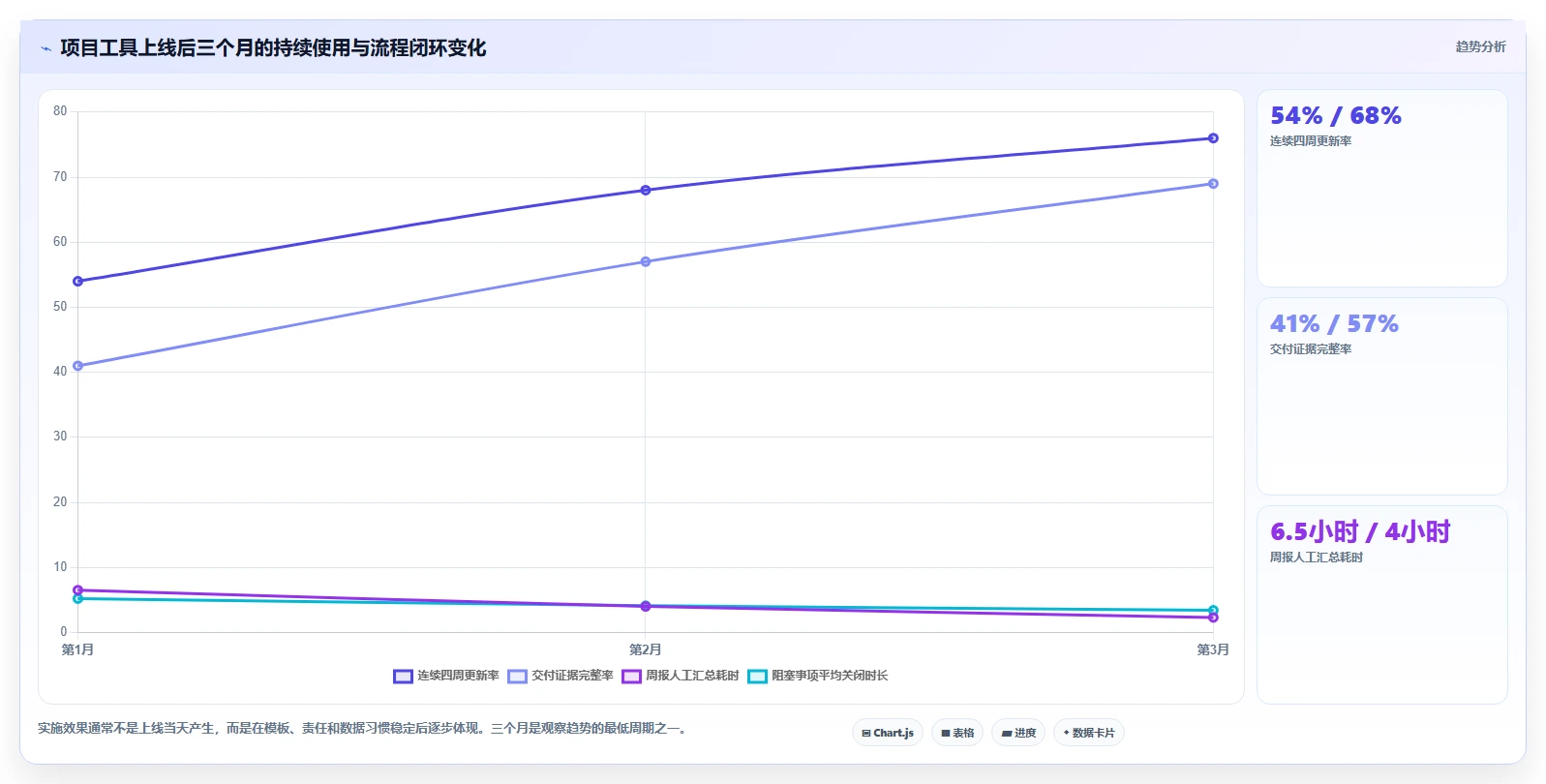
Task: Click 交付证据完整率 label in the stat card
Action: [x=1311, y=349]
